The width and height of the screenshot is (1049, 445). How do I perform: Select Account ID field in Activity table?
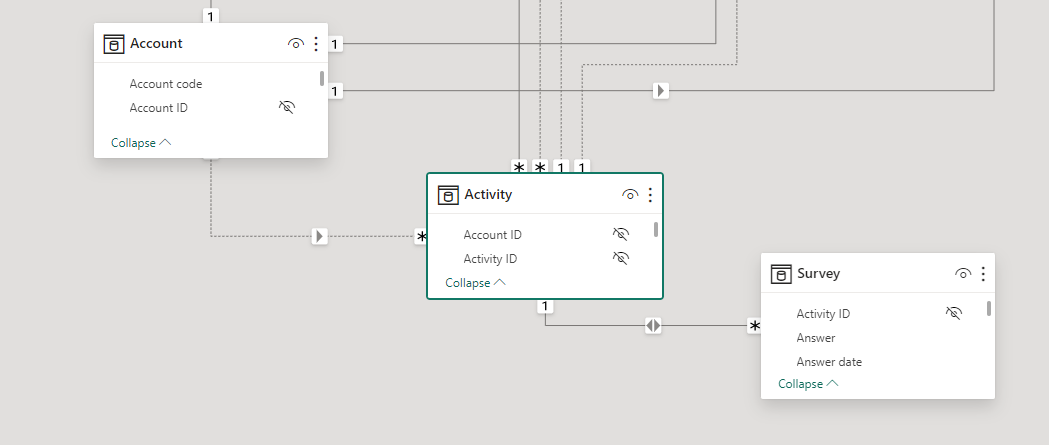click(x=492, y=235)
